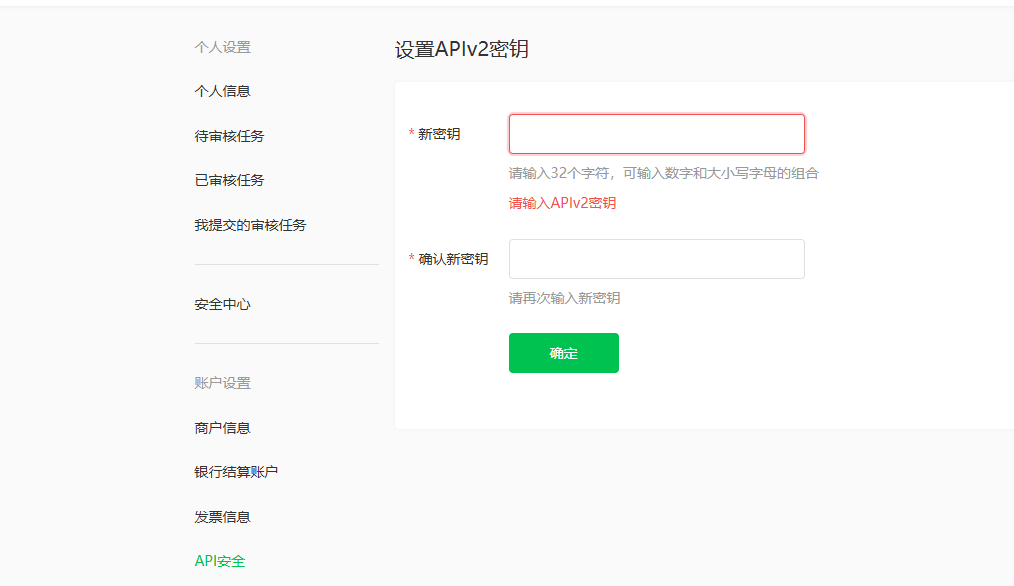Select 已审核任务 from the sidebar
This screenshot has width=1014, height=586.
[229, 180]
